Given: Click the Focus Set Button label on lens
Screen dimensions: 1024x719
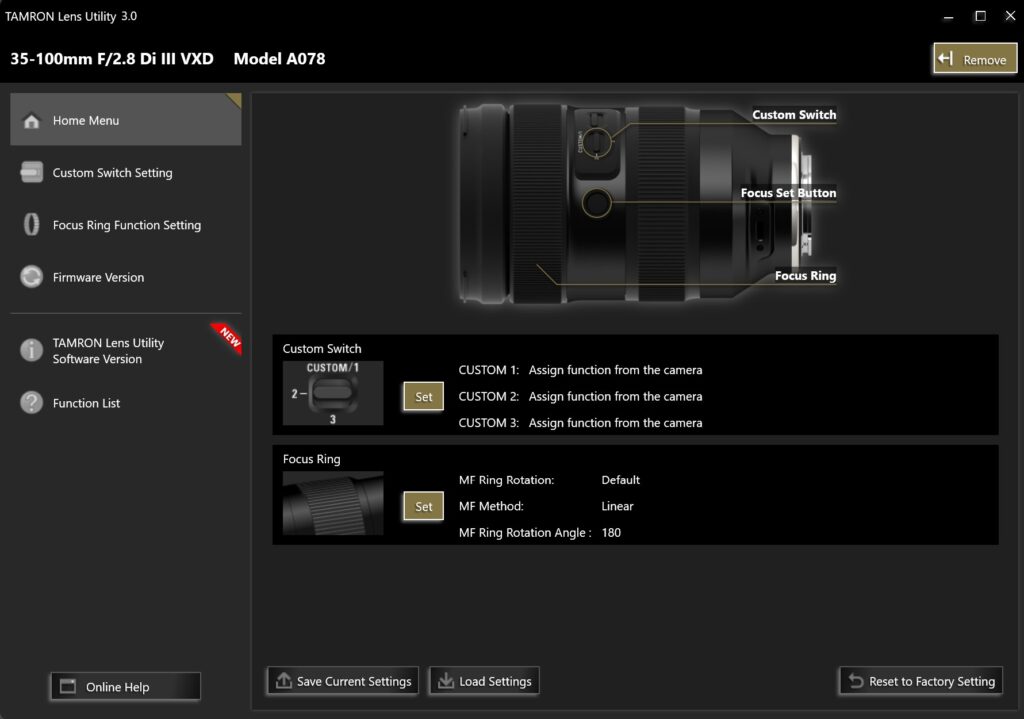Looking at the screenshot, I should tap(788, 193).
